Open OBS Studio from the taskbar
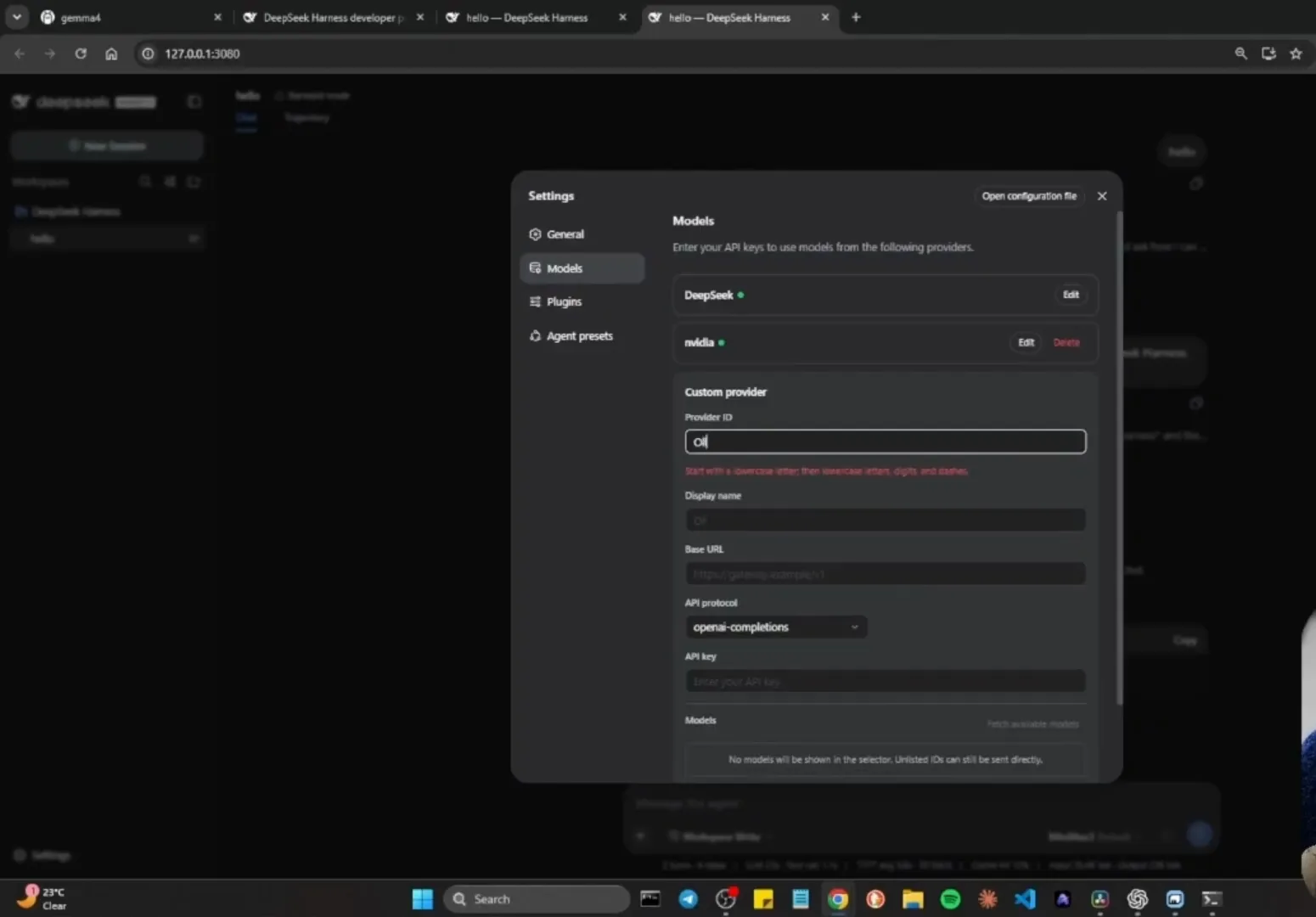 click(725, 899)
